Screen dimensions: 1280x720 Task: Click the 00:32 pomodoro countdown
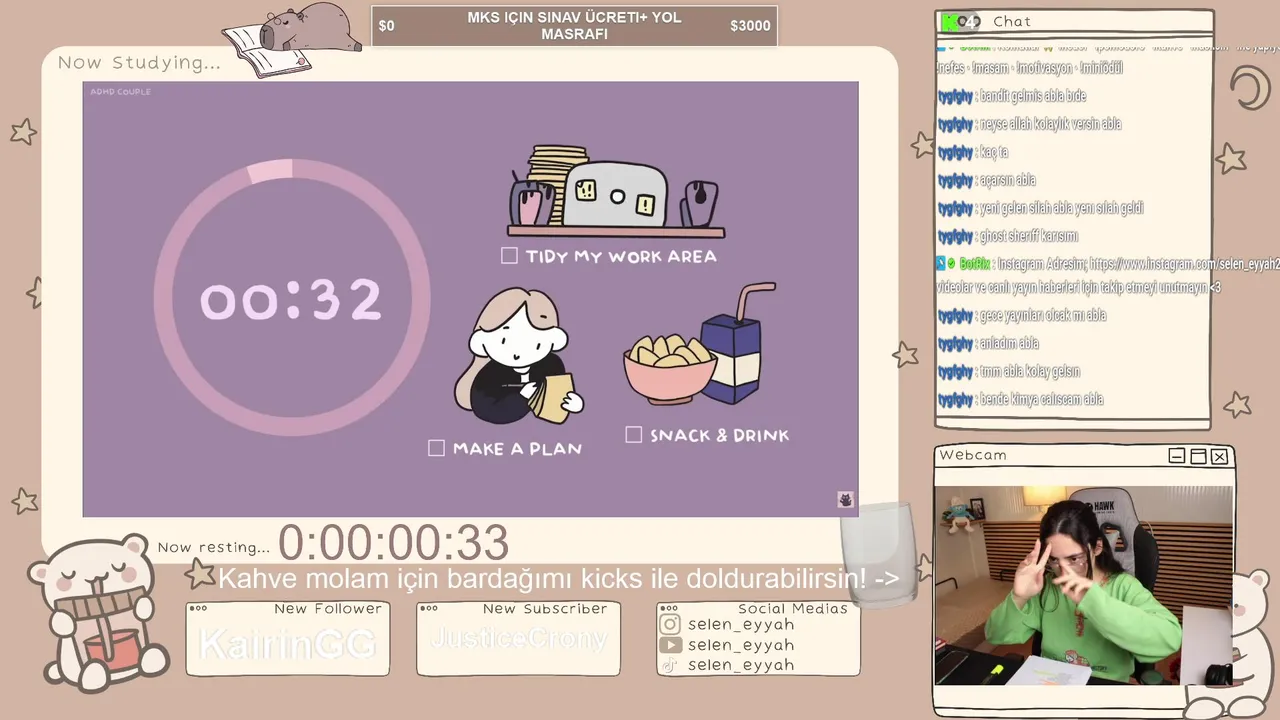[291, 300]
